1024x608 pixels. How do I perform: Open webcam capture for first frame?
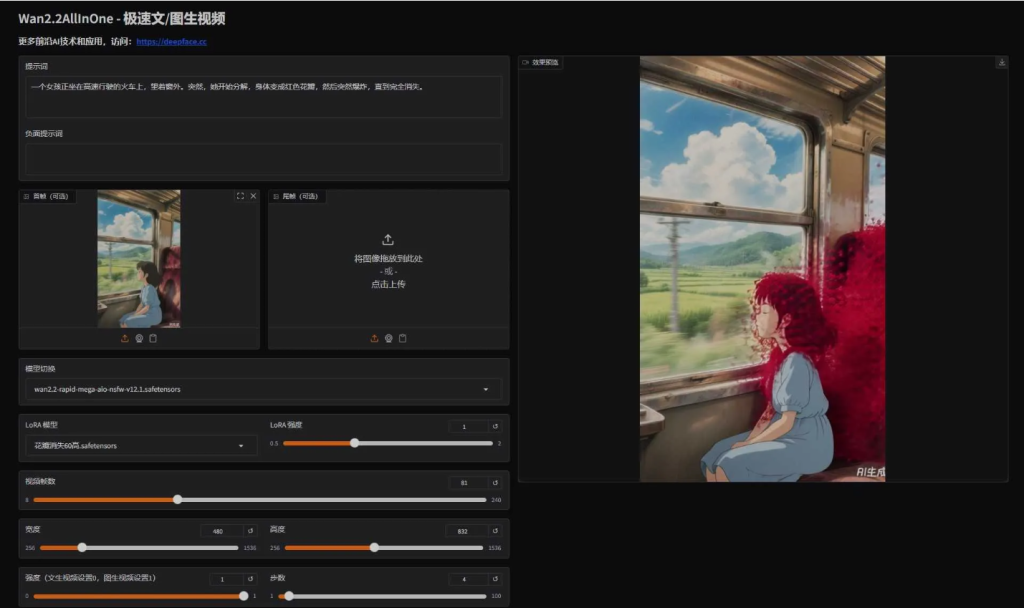pyautogui.click(x=139, y=338)
